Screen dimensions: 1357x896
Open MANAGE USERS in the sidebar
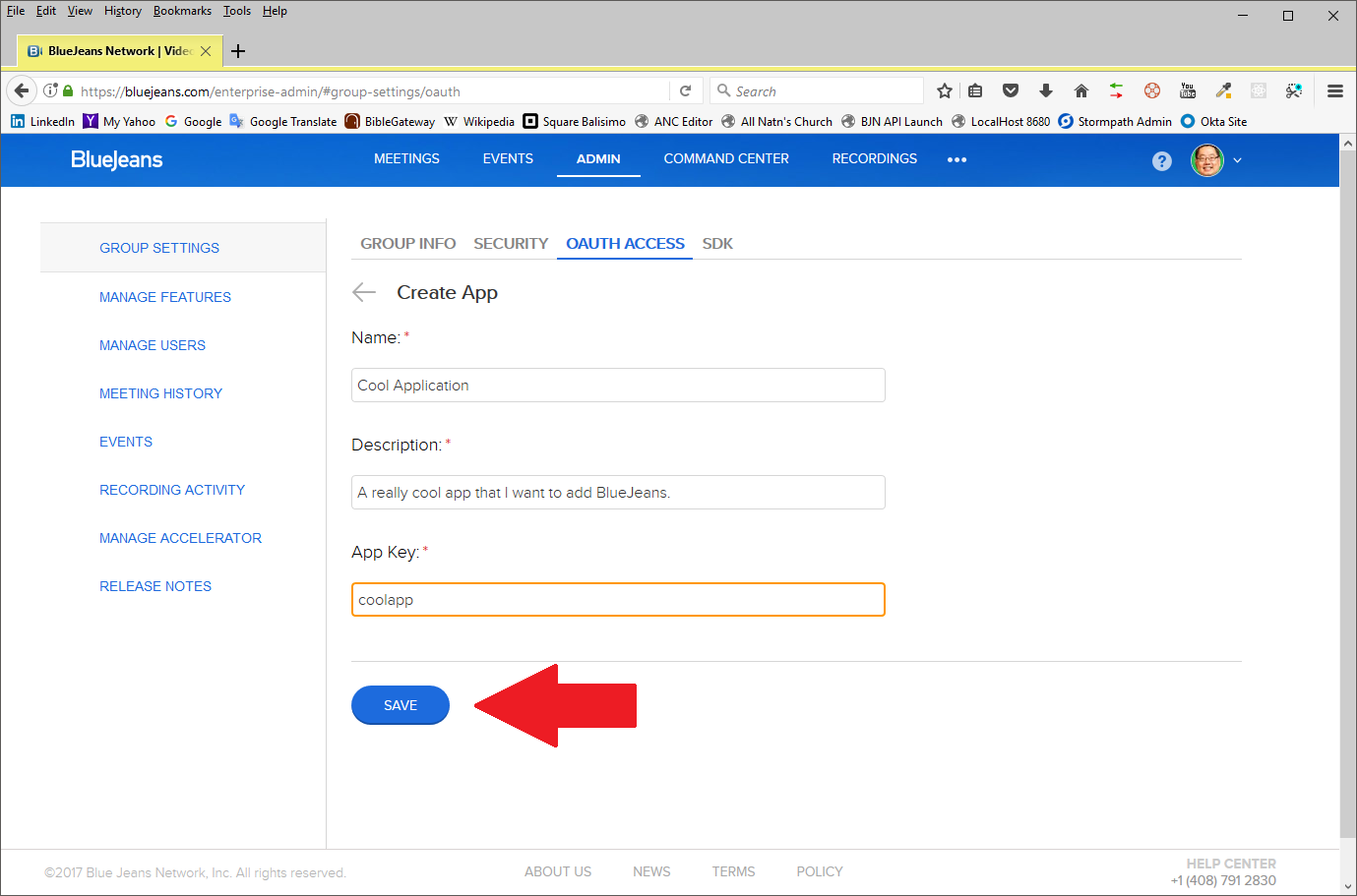point(153,345)
